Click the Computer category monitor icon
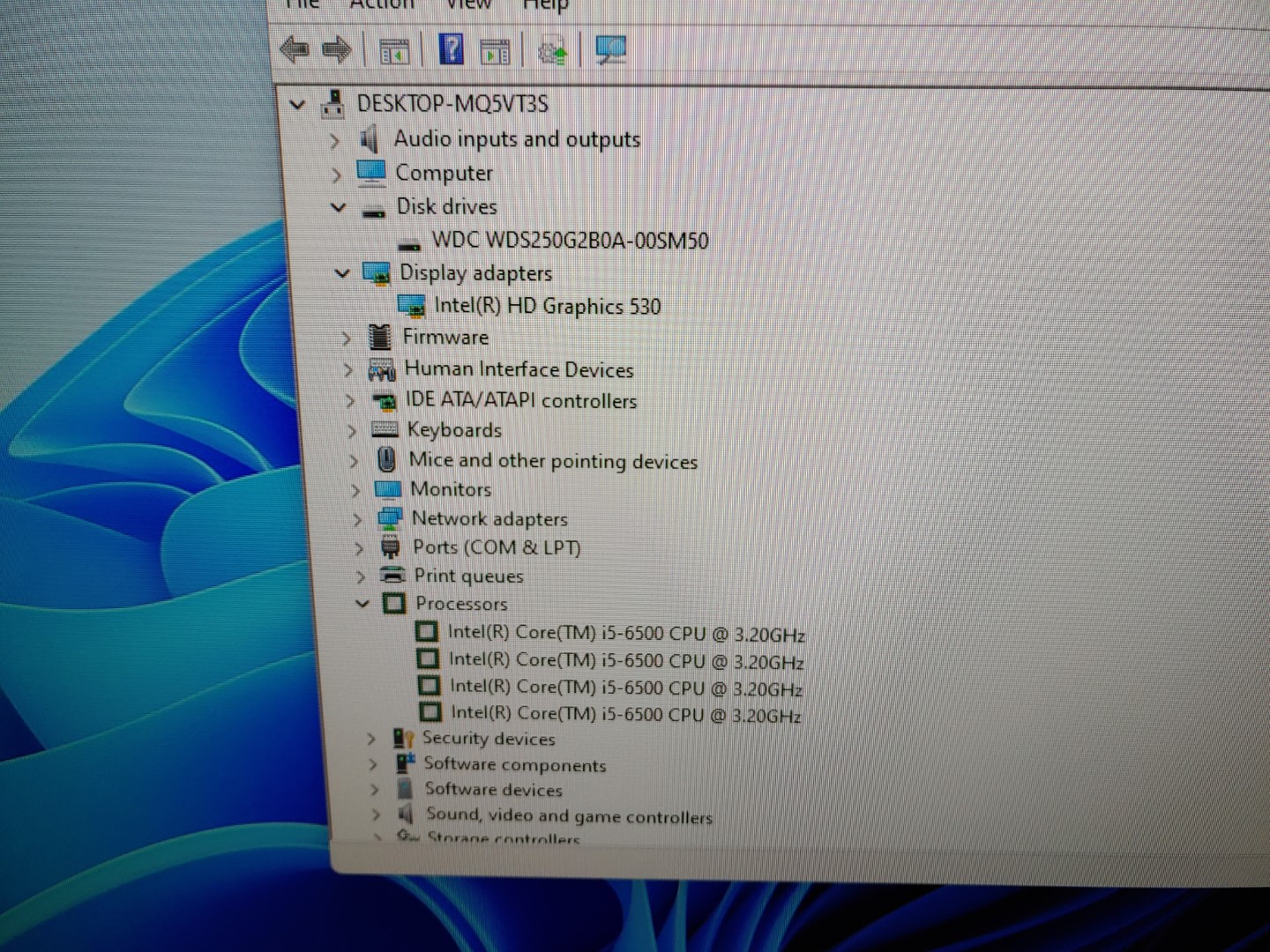The height and width of the screenshot is (952, 1270). [371, 173]
